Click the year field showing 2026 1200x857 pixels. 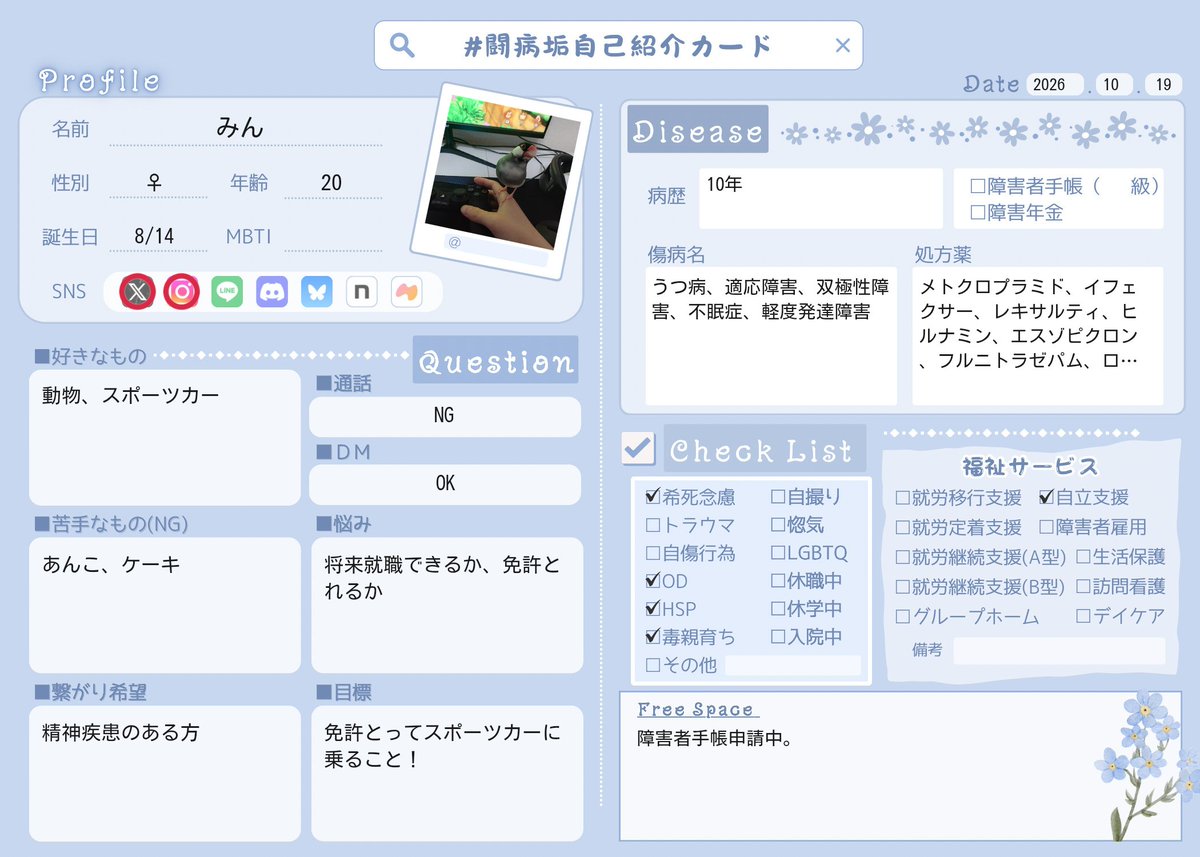1056,85
